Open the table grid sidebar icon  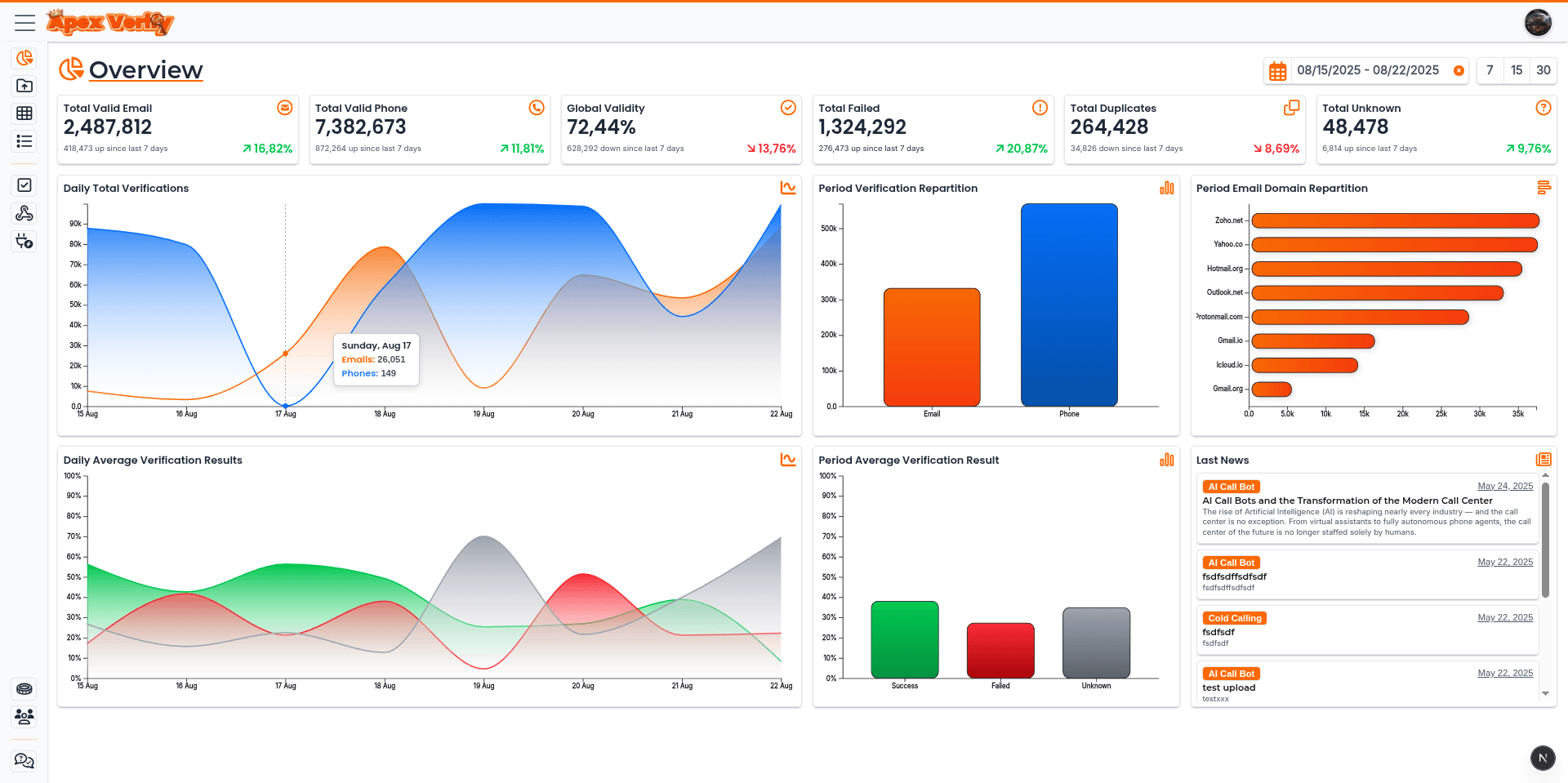coord(24,113)
